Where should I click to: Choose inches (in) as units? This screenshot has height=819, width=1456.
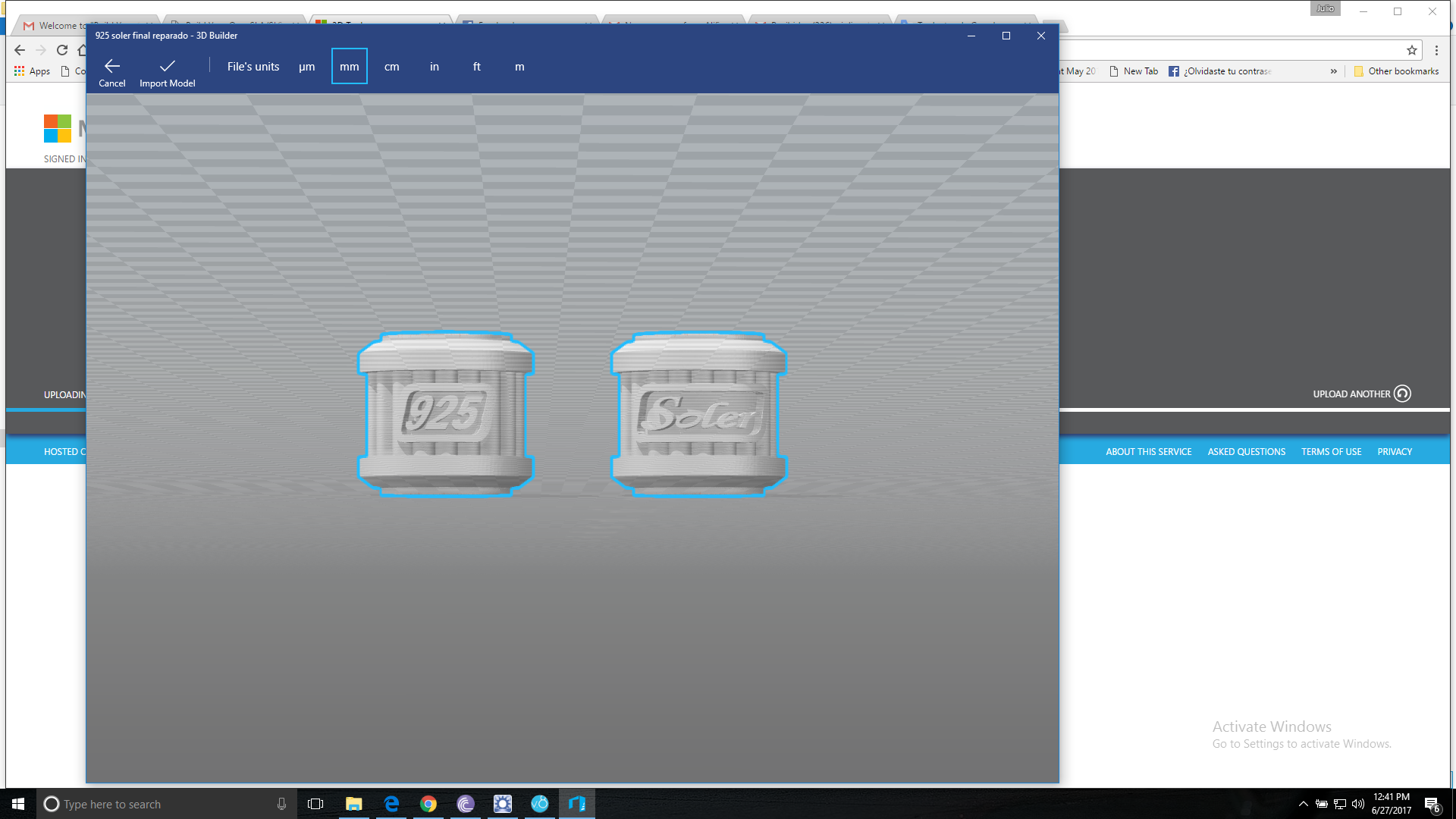pos(435,67)
